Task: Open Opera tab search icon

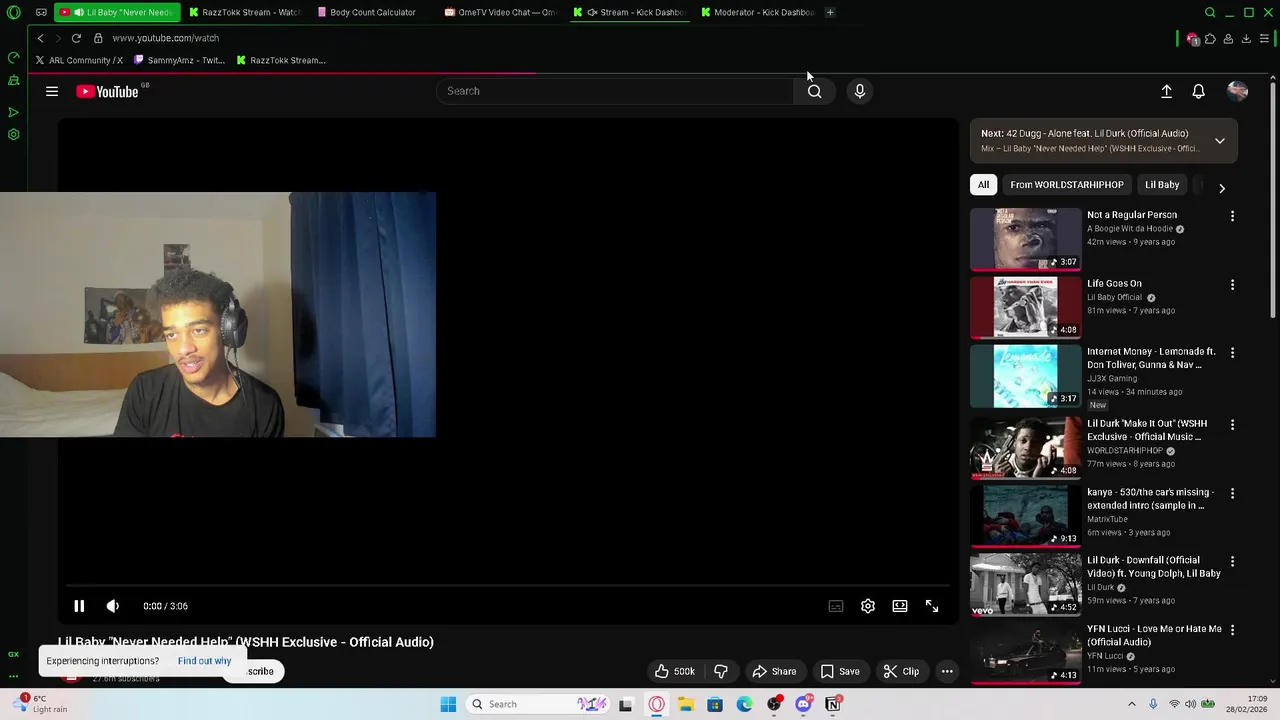Action: click(x=1210, y=12)
